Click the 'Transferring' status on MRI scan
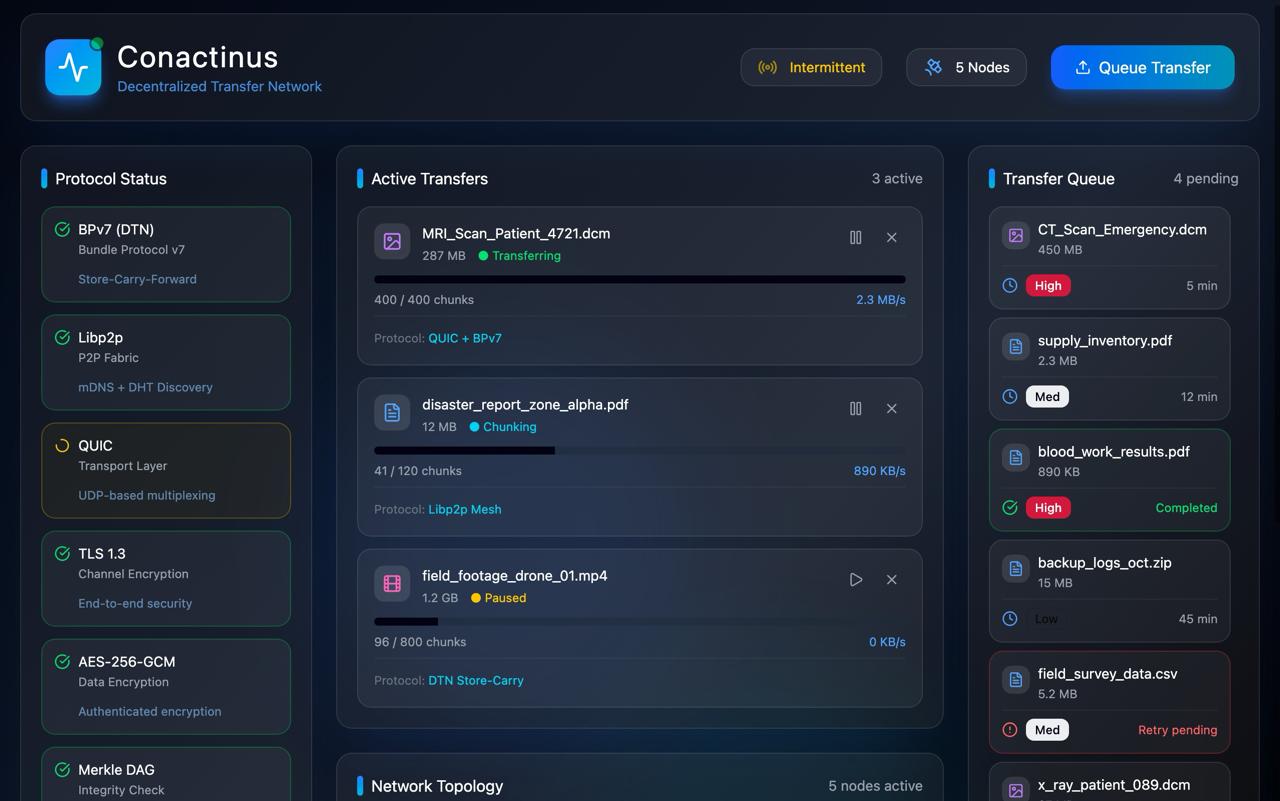The height and width of the screenshot is (801, 1280). pos(519,256)
